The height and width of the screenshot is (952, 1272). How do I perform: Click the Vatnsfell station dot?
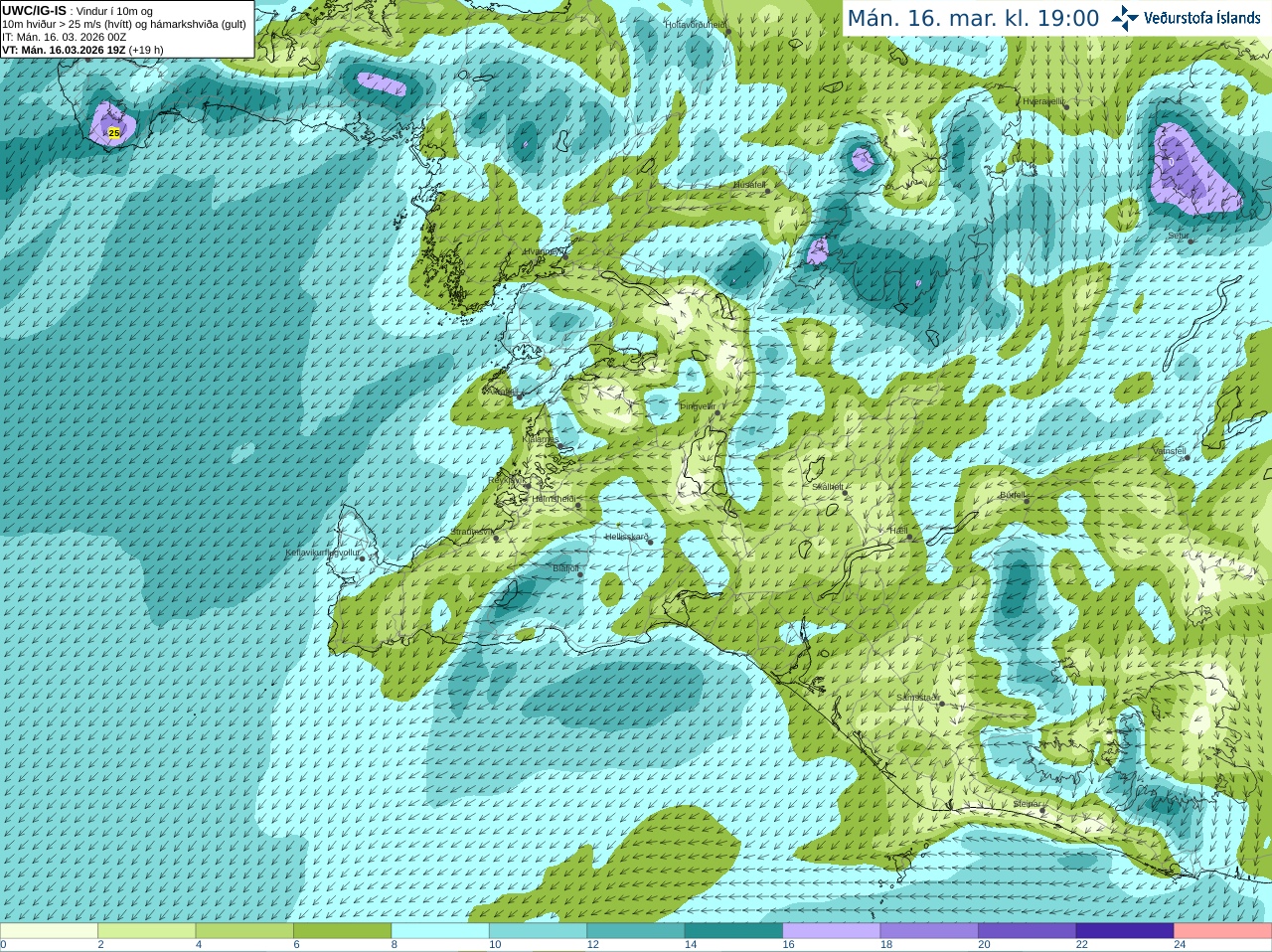(x=1187, y=457)
